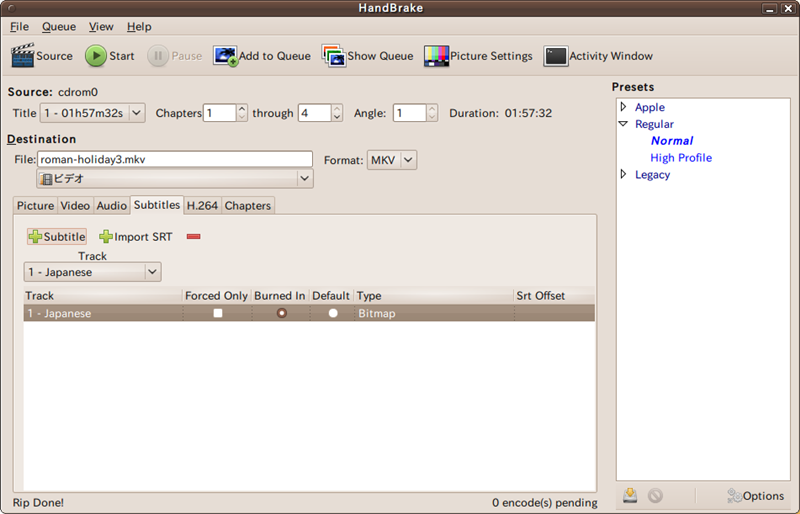Open the Title dropdown 1 - 01h57m32s
The image size is (800, 514).
point(92,113)
